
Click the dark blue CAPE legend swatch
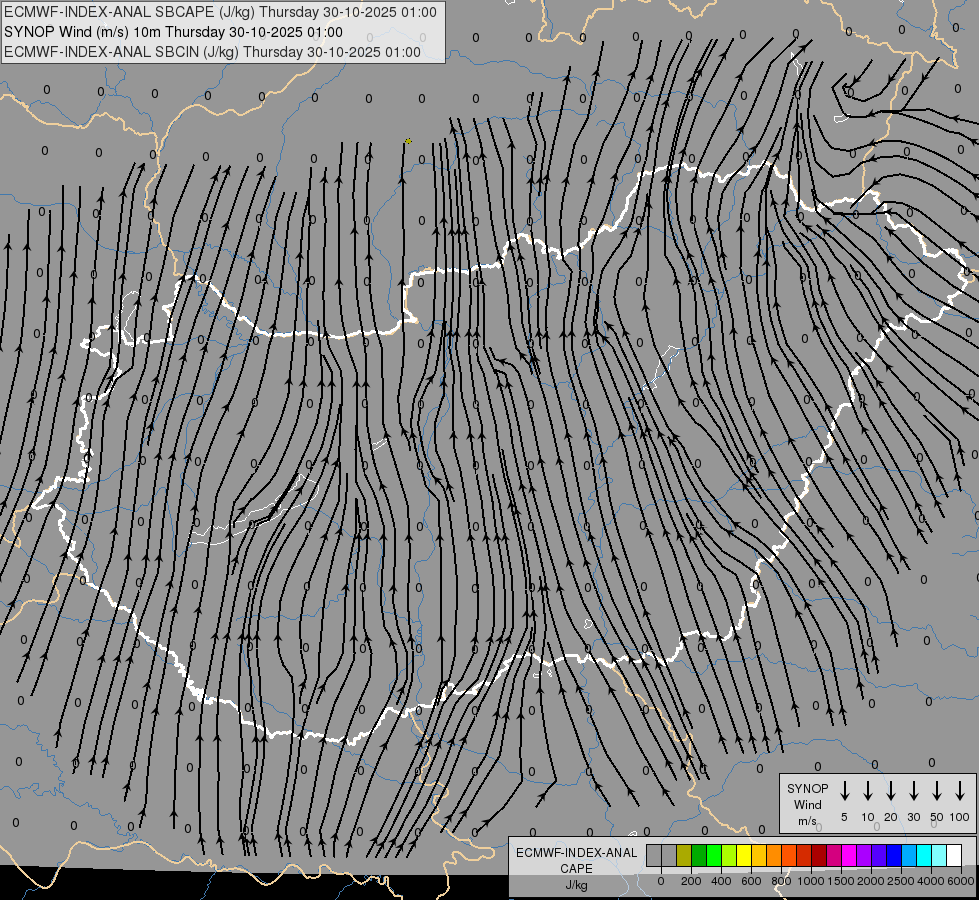[894, 855]
